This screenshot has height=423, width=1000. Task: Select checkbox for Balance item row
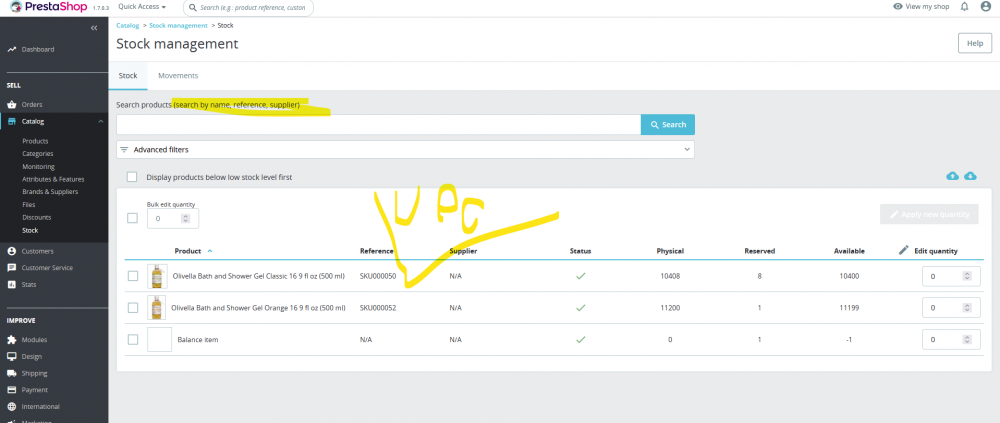(133, 339)
